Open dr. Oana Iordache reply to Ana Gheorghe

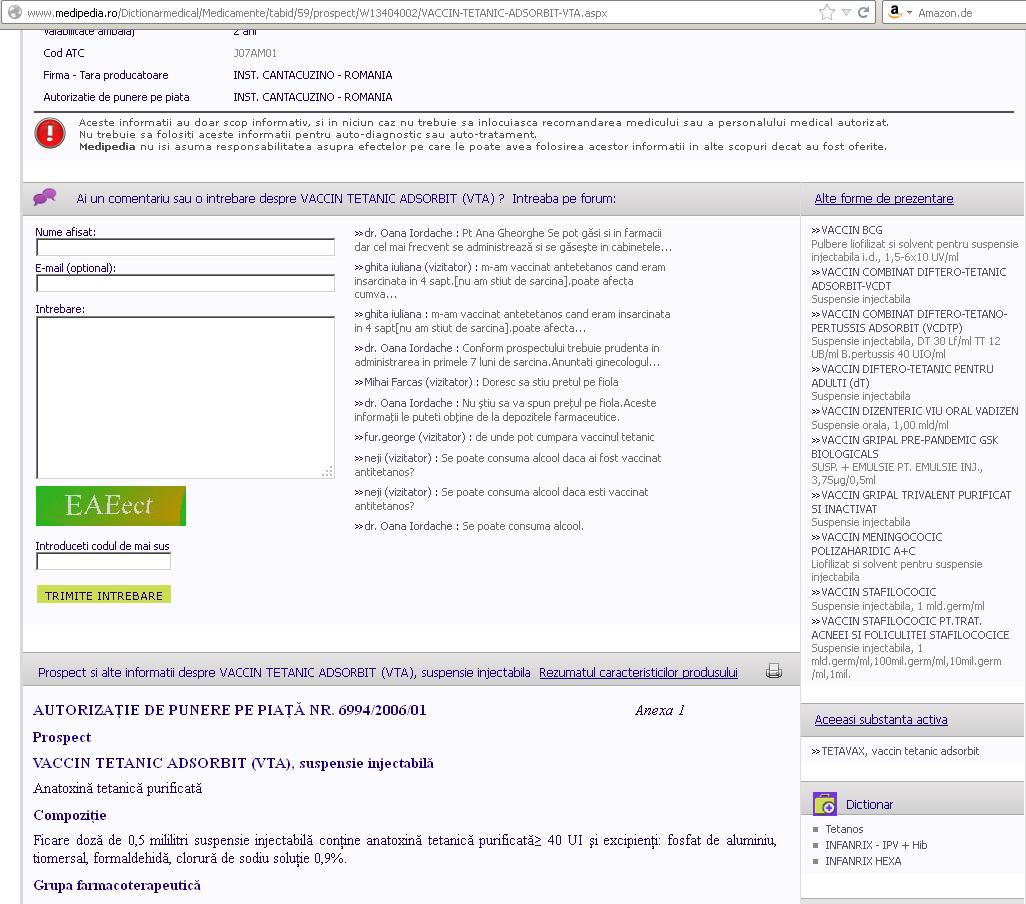(513, 240)
